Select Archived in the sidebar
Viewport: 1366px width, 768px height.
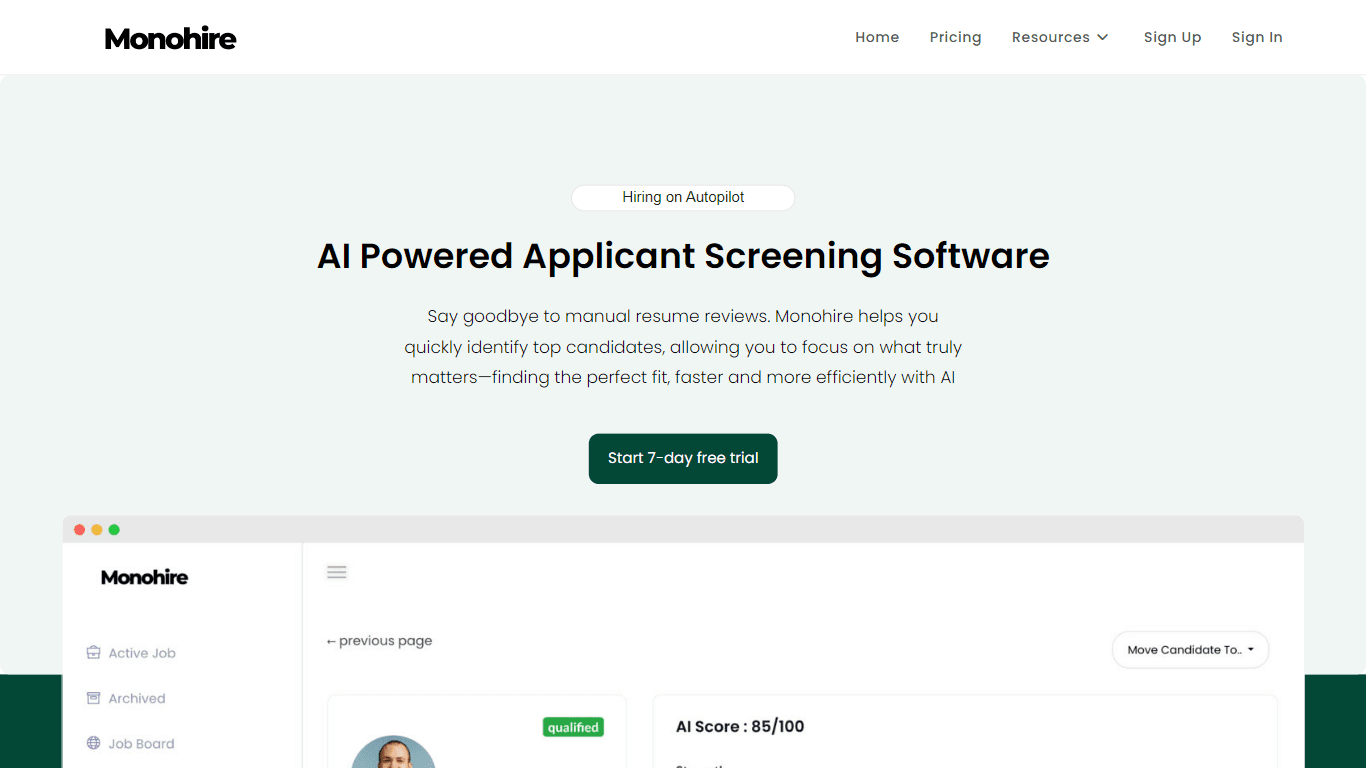click(126, 698)
